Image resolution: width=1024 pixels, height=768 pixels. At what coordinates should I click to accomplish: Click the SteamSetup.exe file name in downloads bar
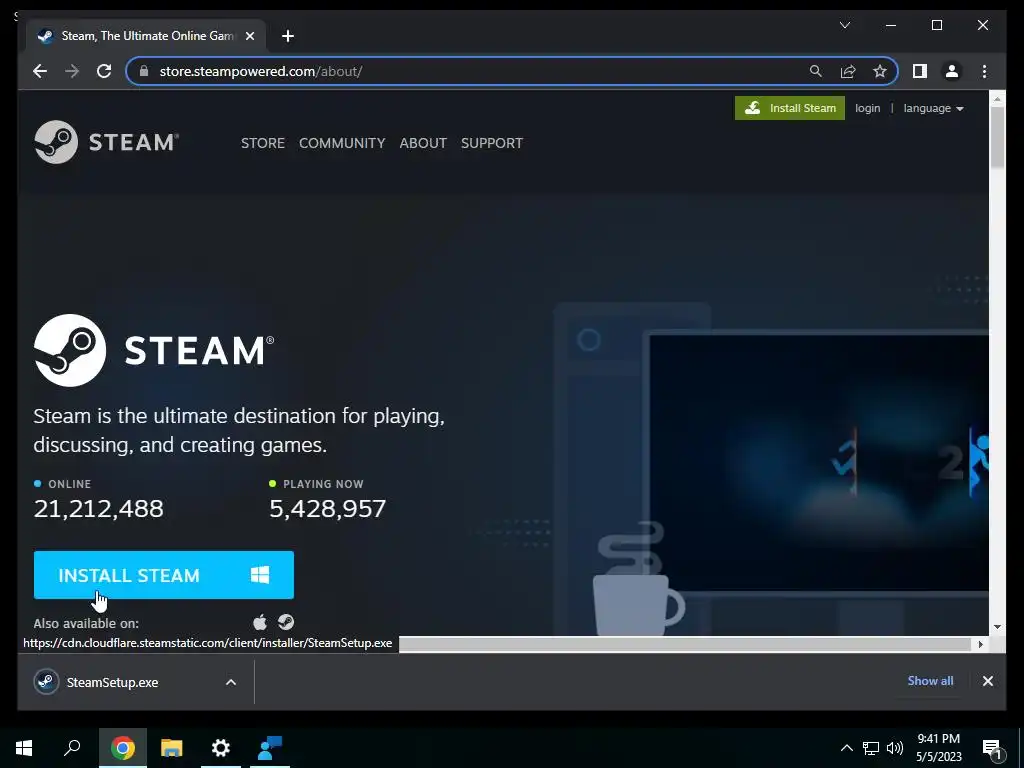coord(112,682)
